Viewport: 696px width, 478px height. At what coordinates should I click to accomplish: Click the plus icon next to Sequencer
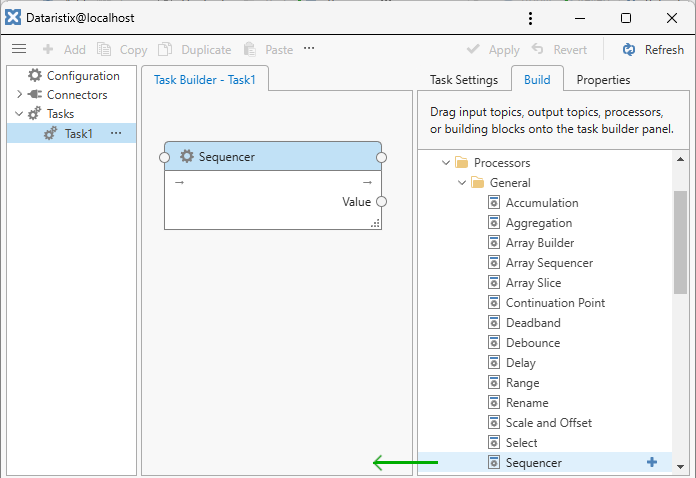click(652, 462)
